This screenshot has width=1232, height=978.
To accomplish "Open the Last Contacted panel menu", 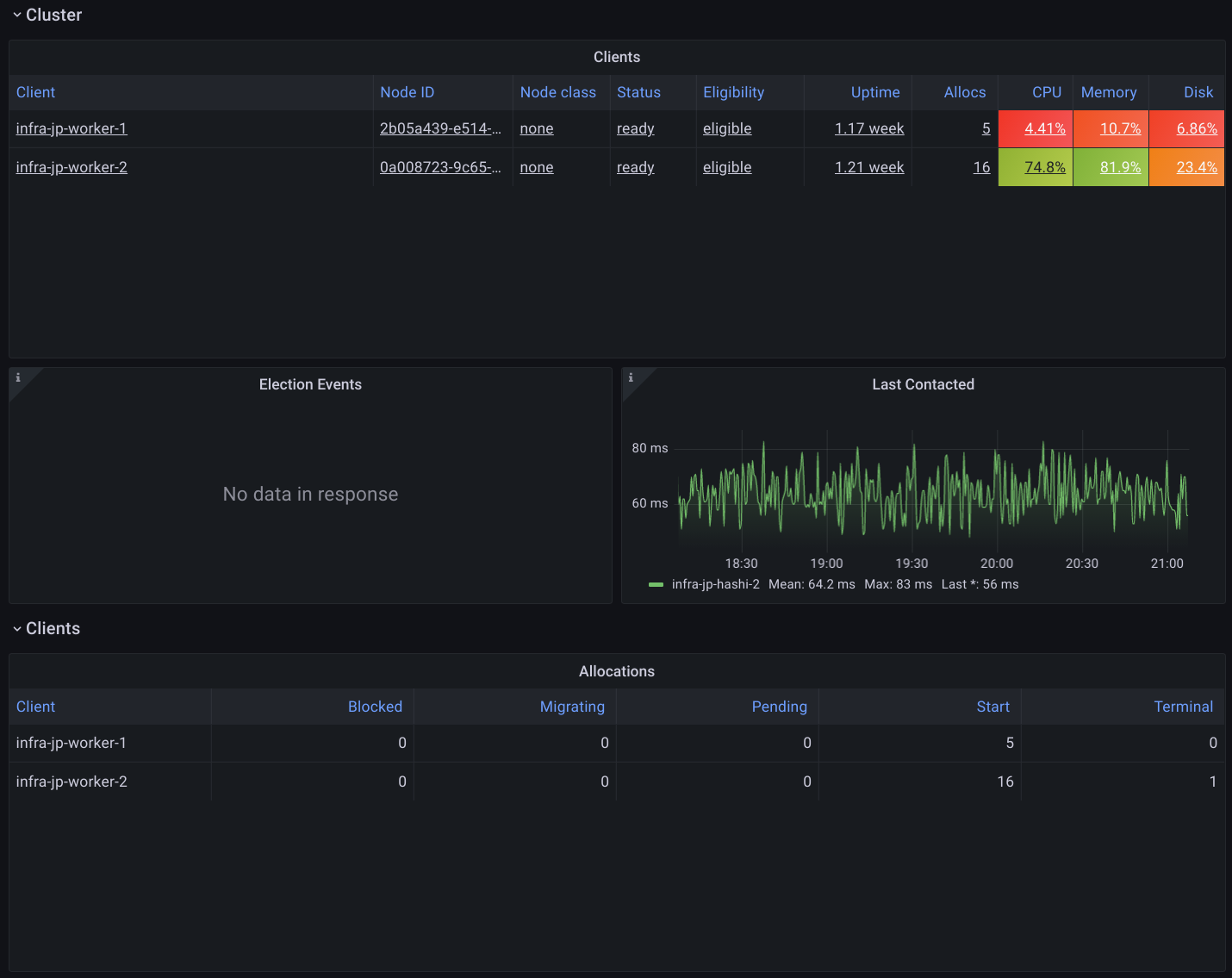I will click(923, 384).
